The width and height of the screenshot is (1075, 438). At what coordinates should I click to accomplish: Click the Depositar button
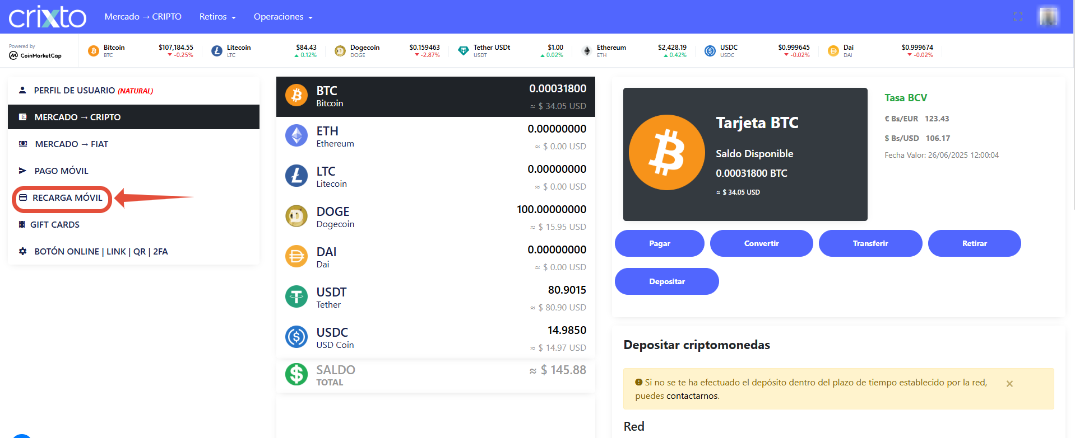point(666,281)
